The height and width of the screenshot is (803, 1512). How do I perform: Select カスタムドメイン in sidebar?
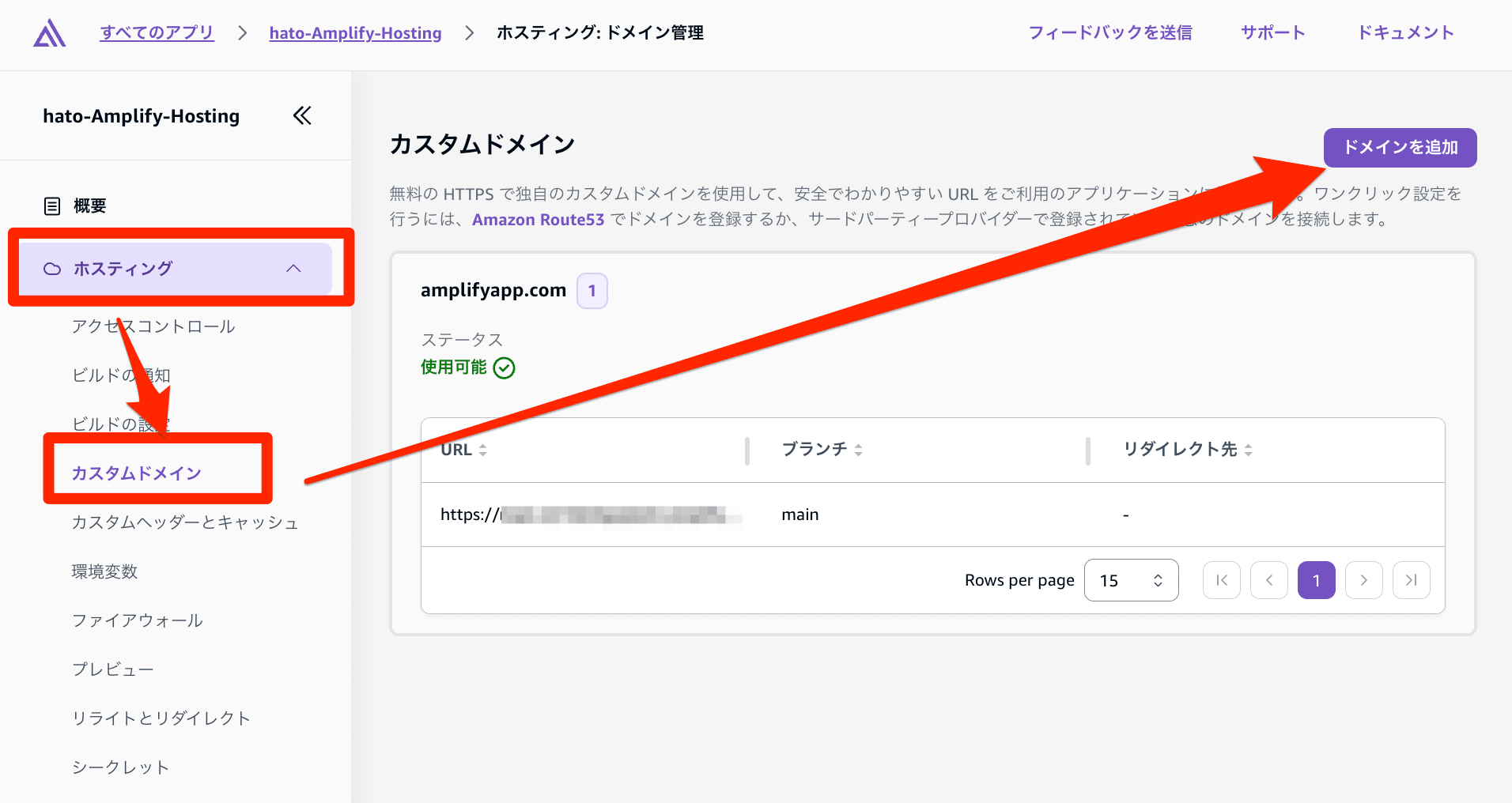tap(137, 473)
